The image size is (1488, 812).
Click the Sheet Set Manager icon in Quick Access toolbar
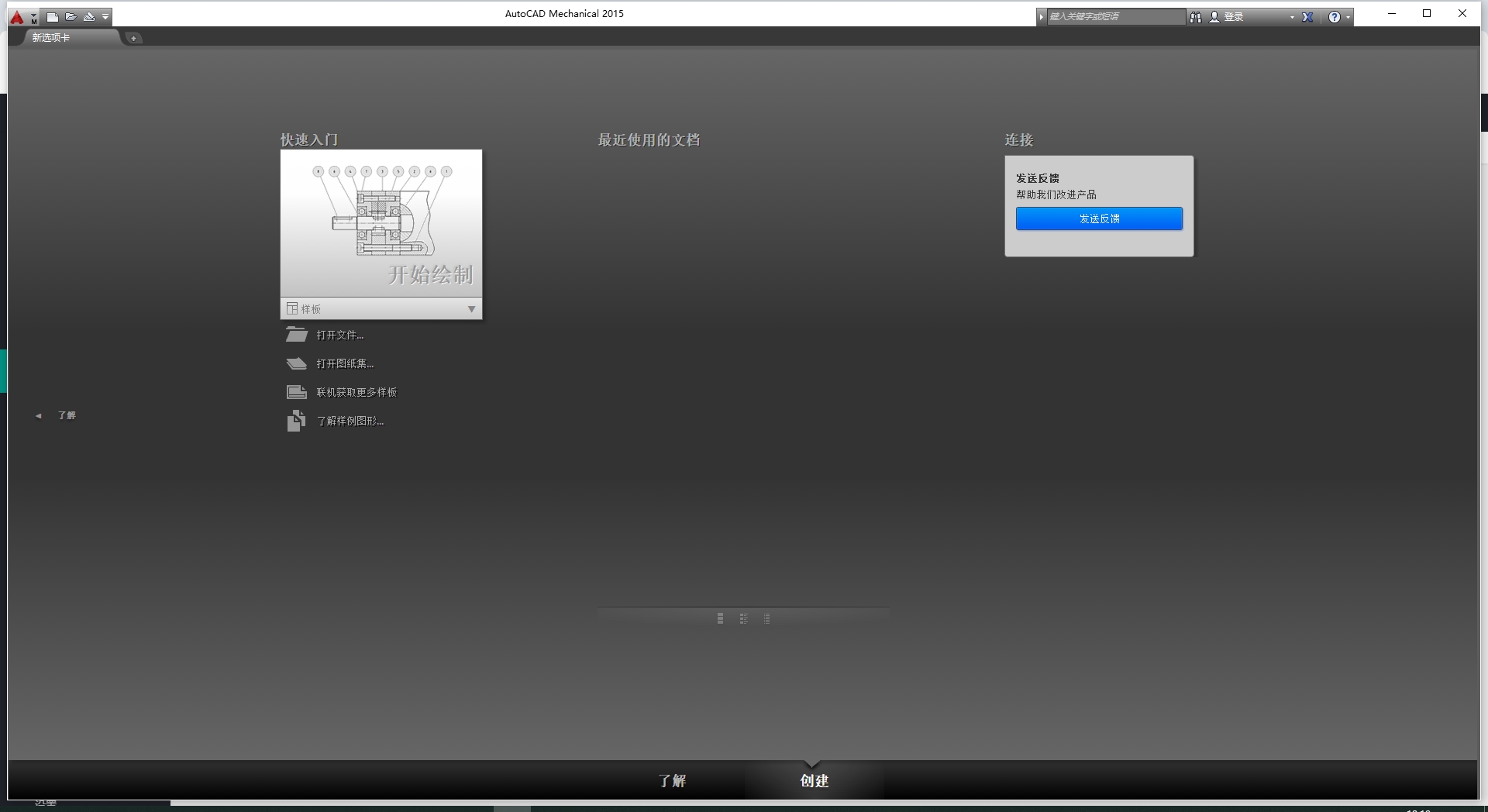(89, 16)
